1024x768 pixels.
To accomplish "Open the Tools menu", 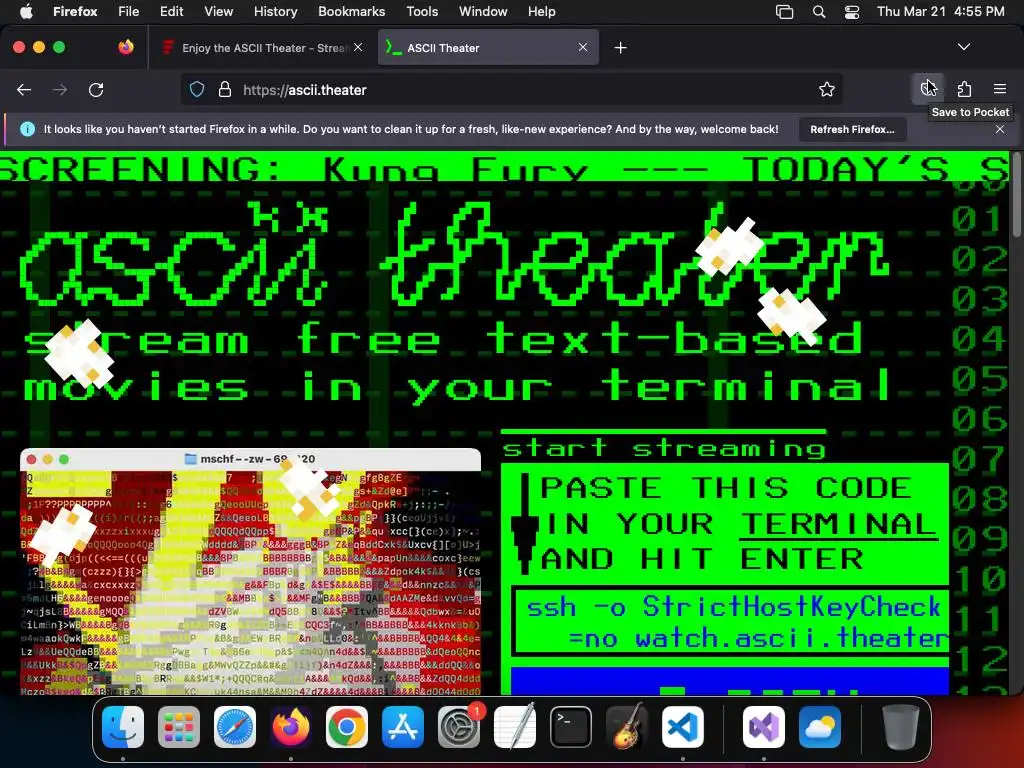I will pyautogui.click(x=422, y=11).
